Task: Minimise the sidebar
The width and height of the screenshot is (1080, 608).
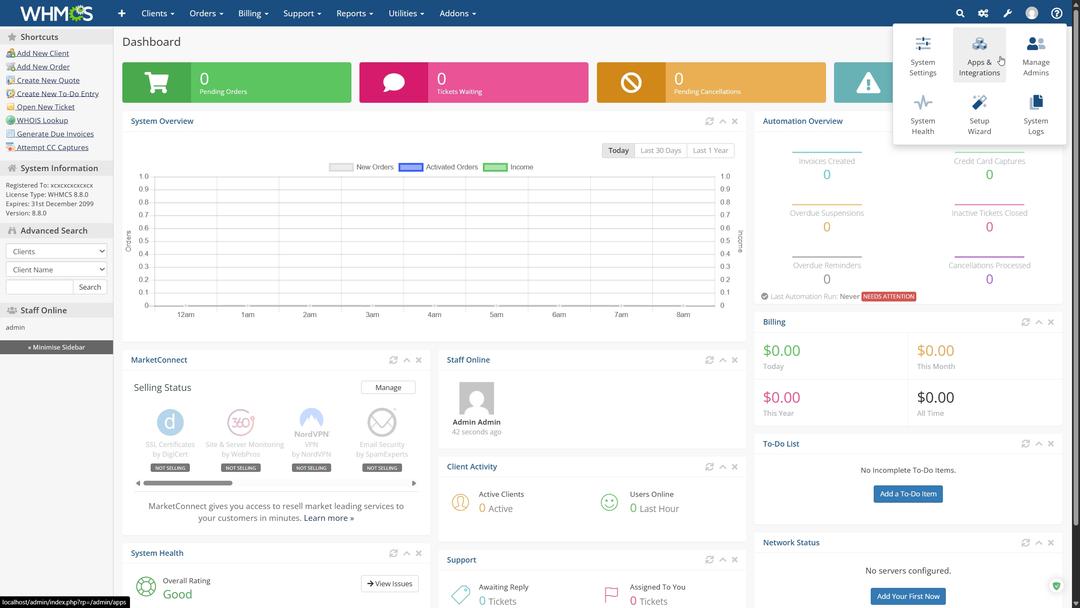Action: point(56,347)
